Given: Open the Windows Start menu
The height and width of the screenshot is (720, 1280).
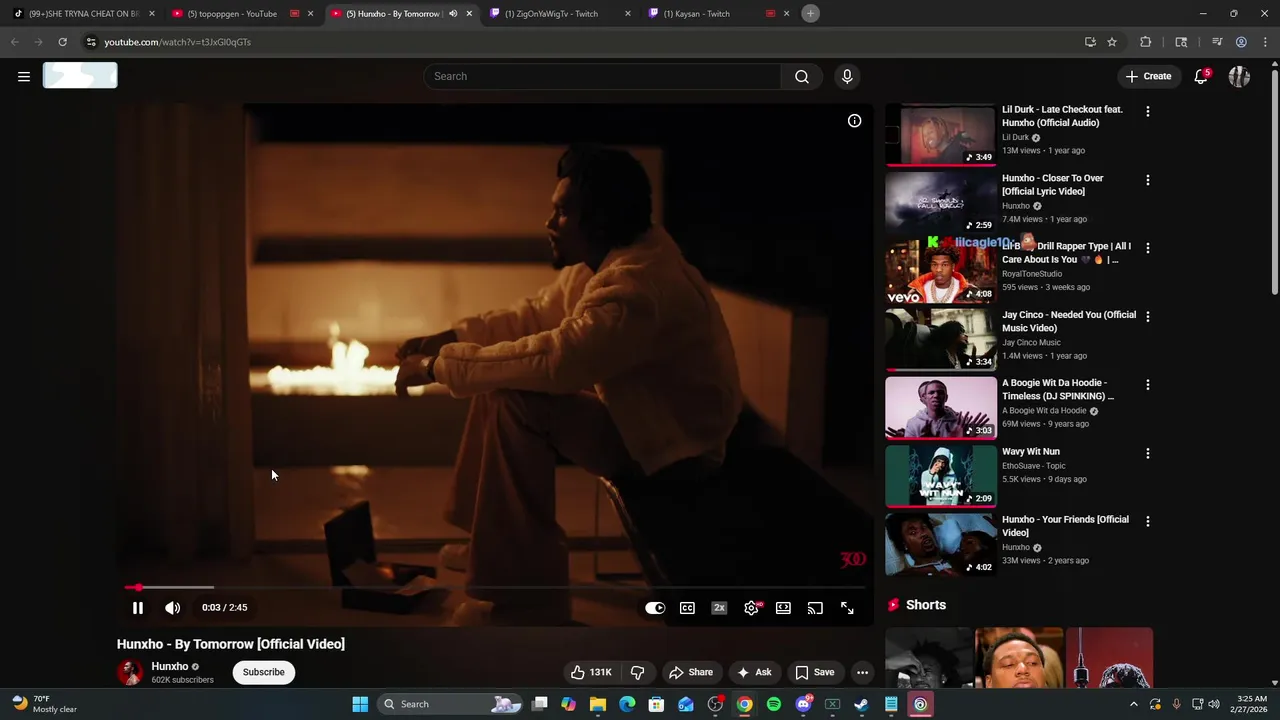Looking at the screenshot, I should (360, 704).
